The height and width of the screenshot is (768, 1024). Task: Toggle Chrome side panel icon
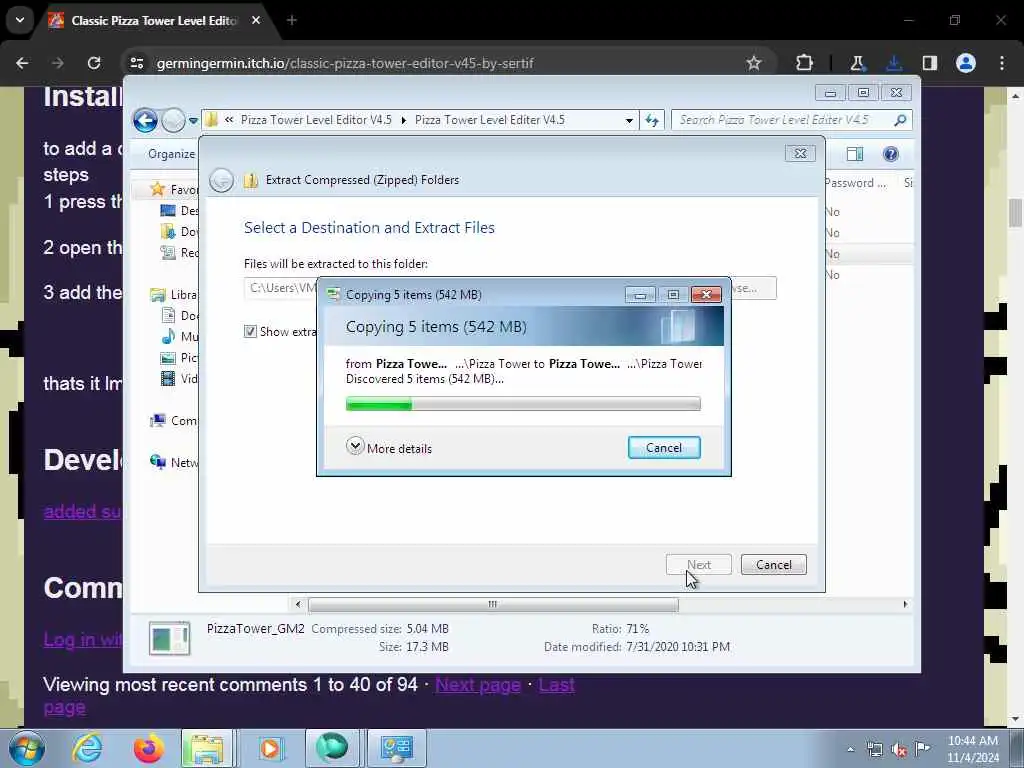pyautogui.click(x=930, y=63)
